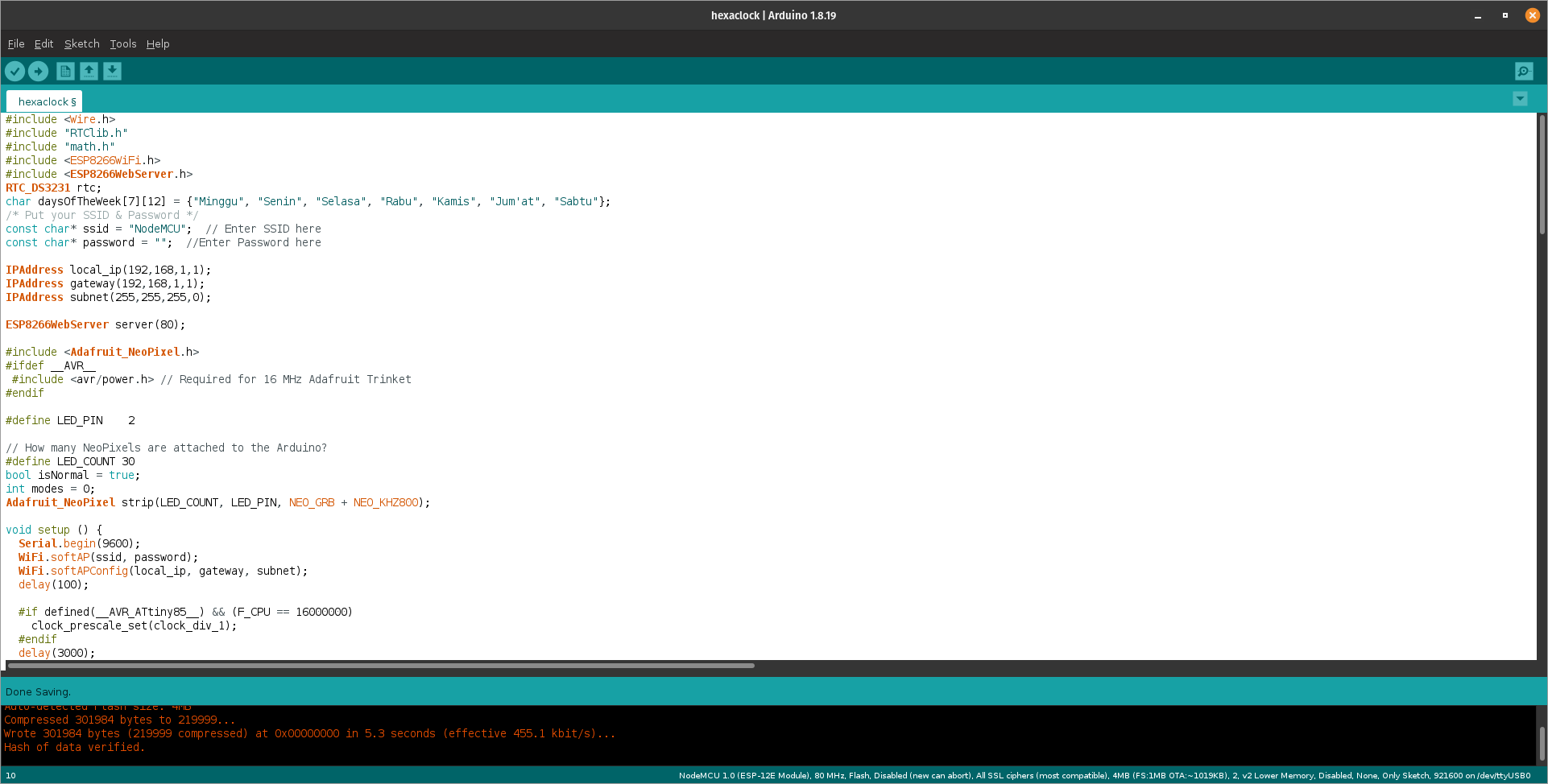Open the Edit menu
1548x784 pixels.
(x=43, y=44)
